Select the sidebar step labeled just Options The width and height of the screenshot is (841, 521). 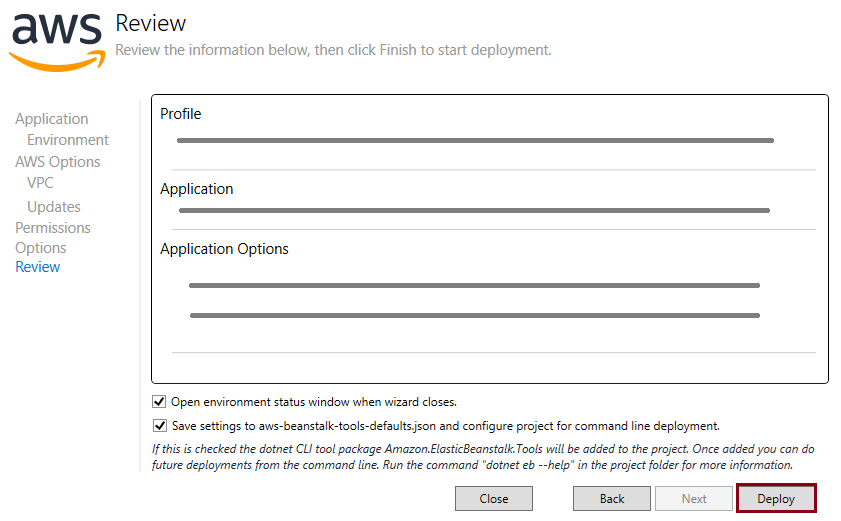(41, 248)
